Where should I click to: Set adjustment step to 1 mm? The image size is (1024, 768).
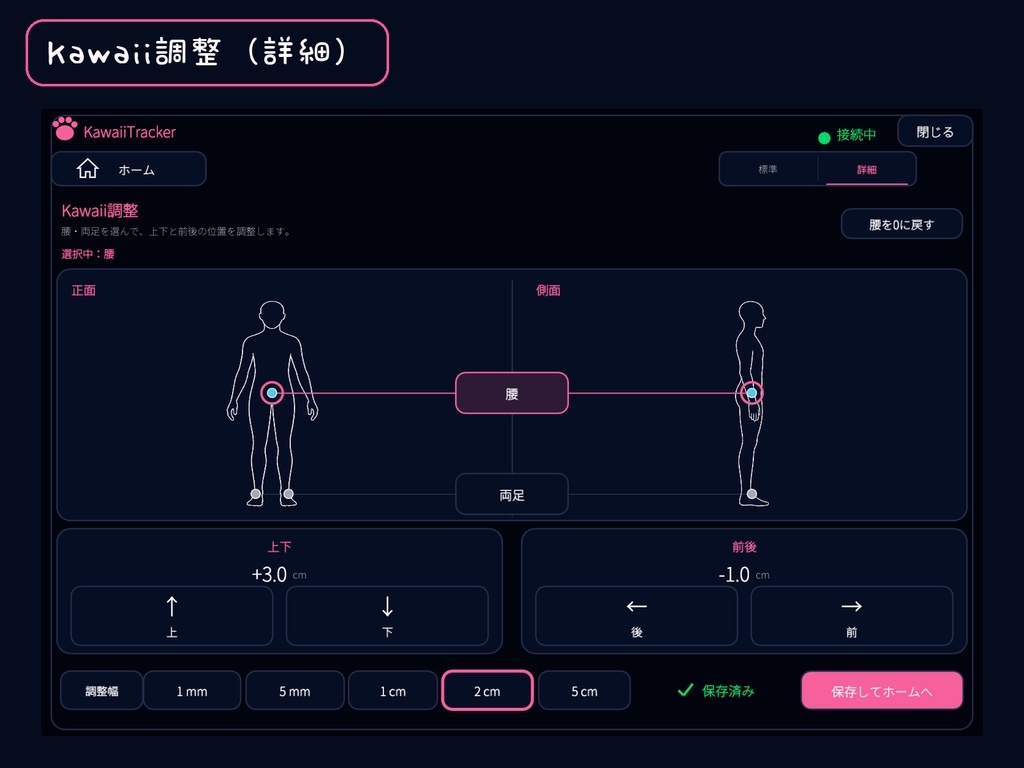coord(192,691)
